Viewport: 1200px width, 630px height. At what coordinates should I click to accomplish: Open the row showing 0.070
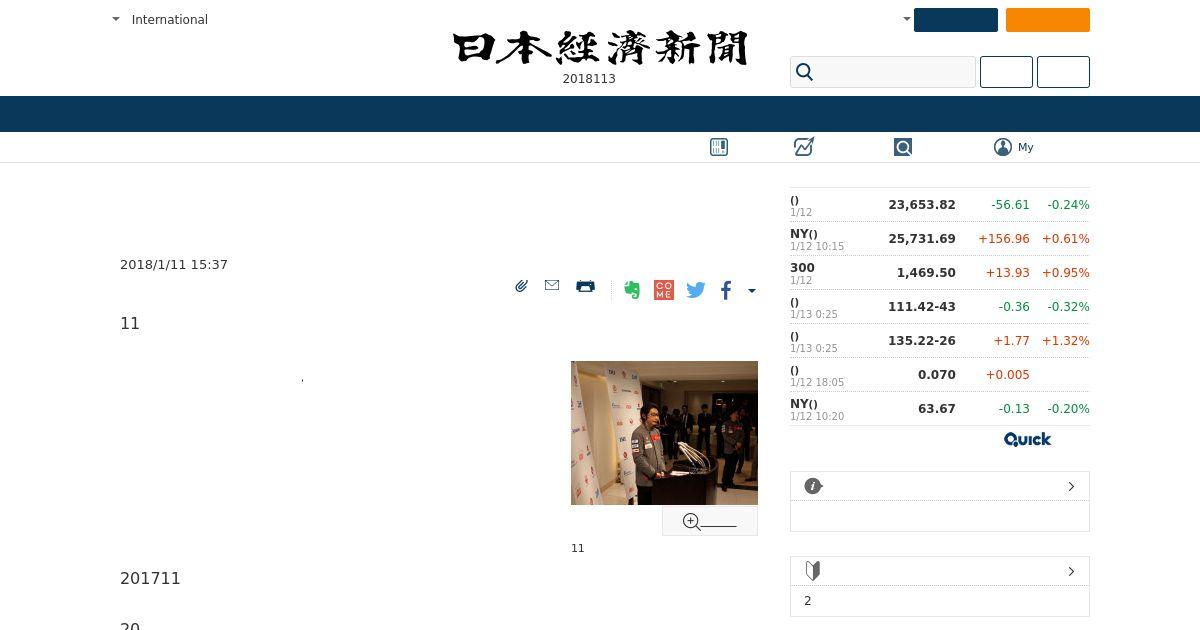940,375
